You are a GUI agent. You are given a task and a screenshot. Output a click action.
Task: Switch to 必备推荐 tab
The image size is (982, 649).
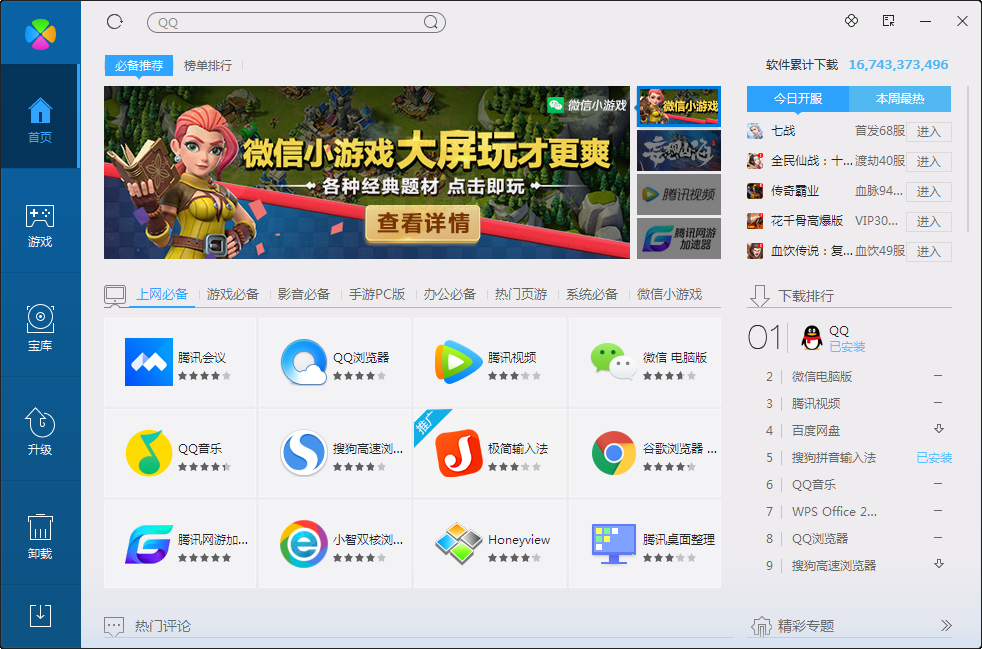pos(139,65)
